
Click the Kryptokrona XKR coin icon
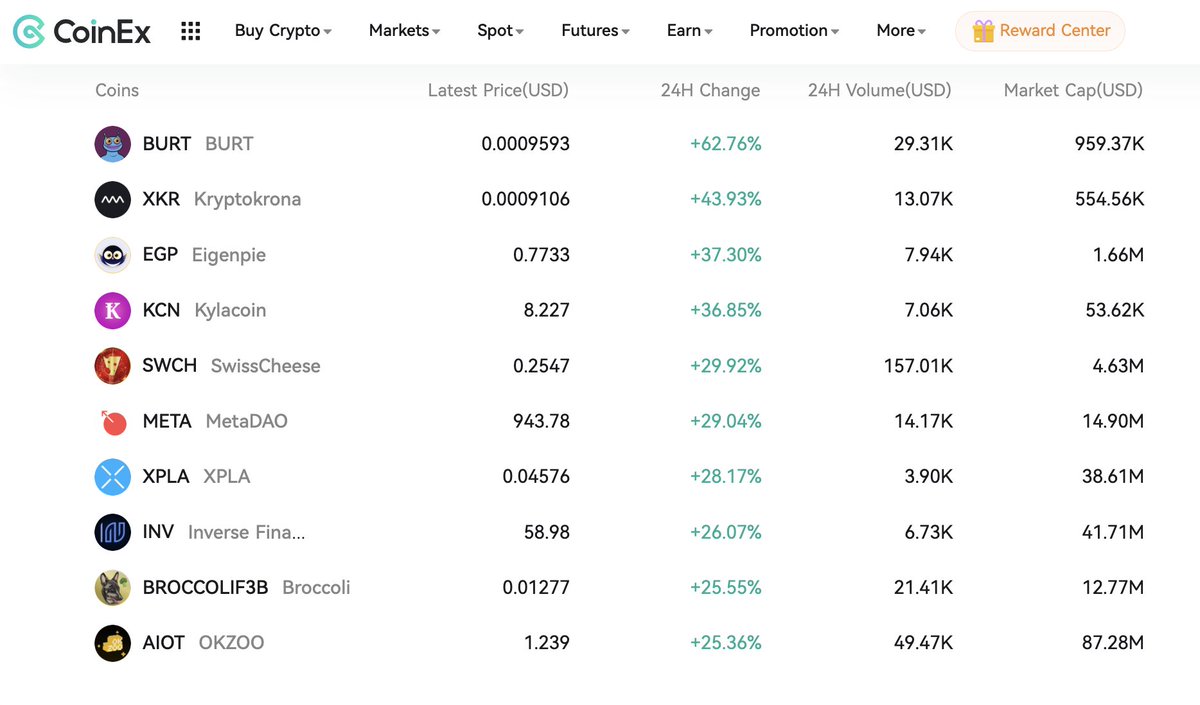tap(113, 199)
